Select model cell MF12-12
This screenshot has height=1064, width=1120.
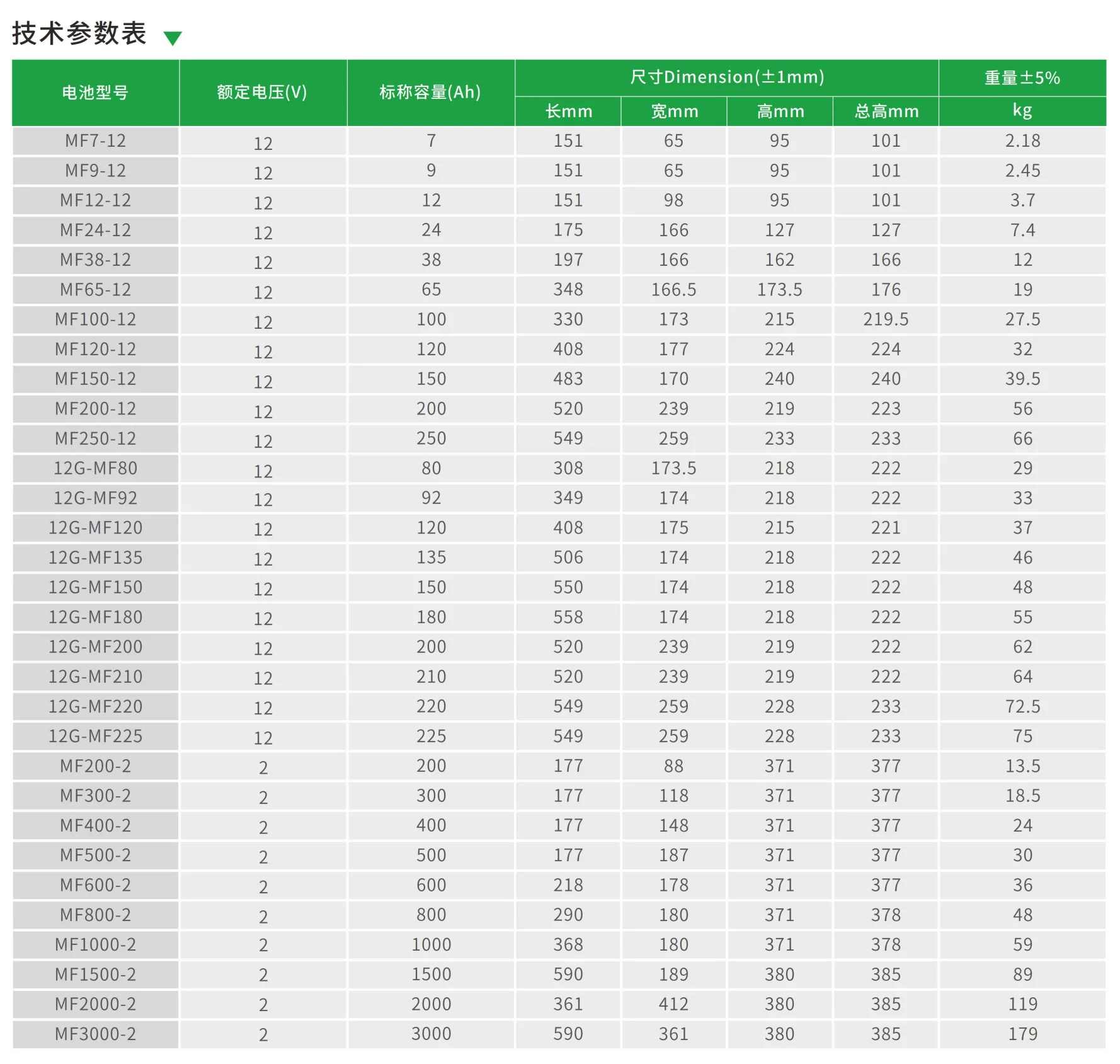tap(96, 200)
